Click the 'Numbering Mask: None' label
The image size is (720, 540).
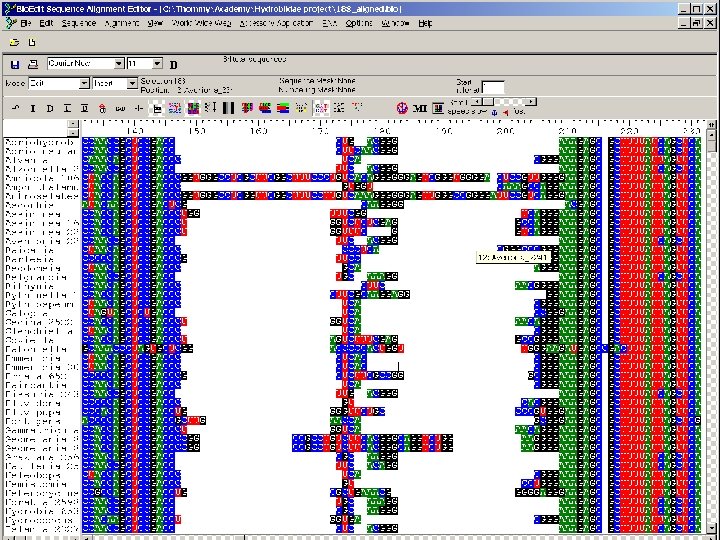tap(317, 90)
